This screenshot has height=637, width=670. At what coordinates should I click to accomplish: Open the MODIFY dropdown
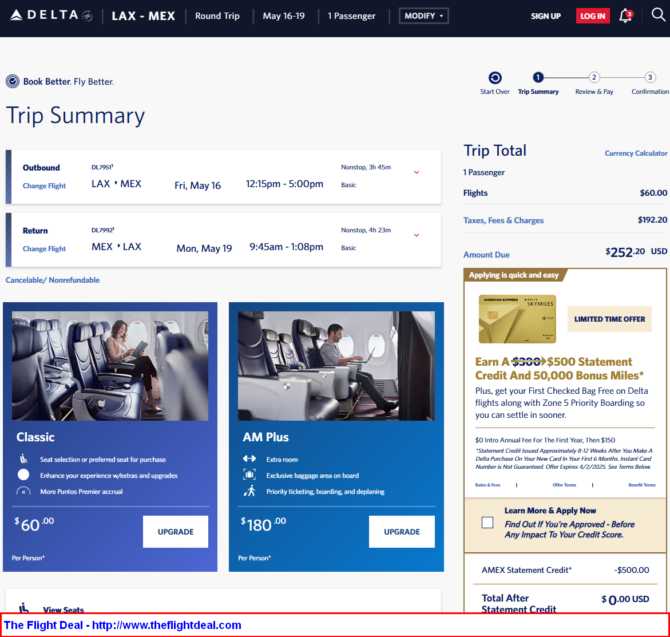pos(423,16)
